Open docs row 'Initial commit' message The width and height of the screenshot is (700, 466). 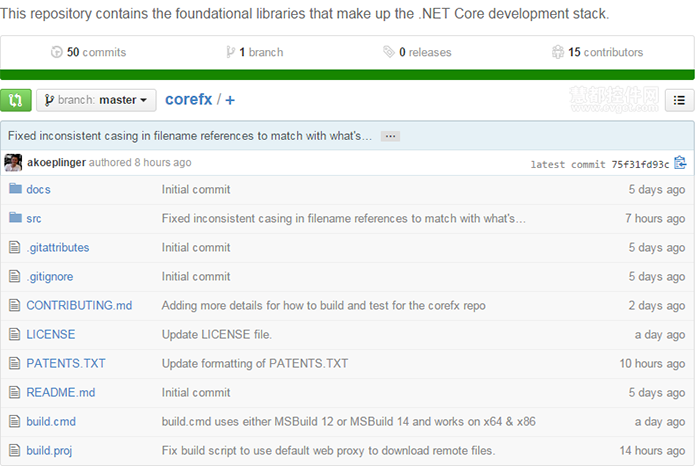coord(196,190)
